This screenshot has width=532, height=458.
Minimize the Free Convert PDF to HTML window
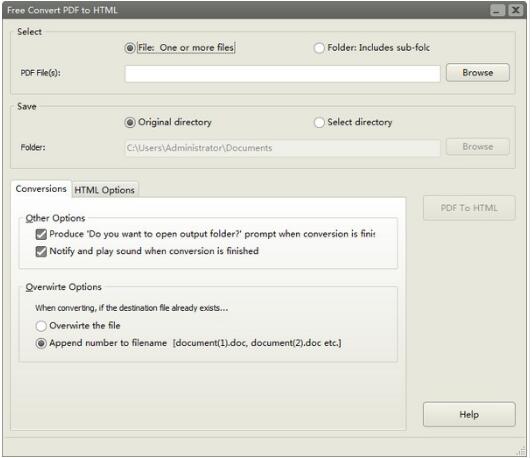497,10
